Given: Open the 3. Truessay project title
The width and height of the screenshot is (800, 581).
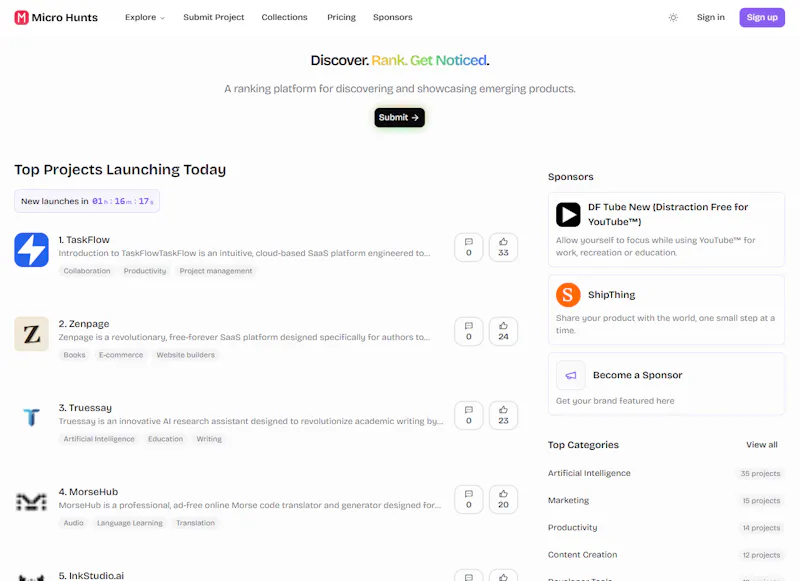Looking at the screenshot, I should coord(85,408).
